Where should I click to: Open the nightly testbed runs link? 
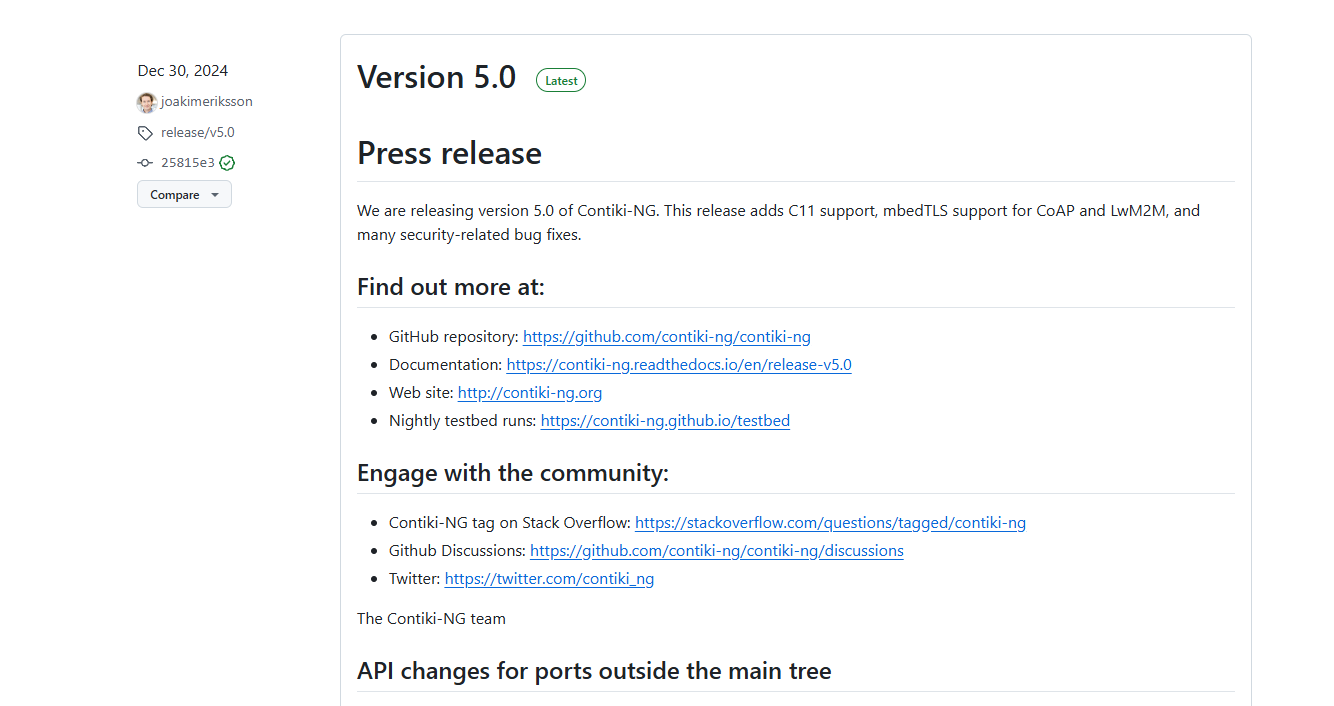click(x=665, y=421)
